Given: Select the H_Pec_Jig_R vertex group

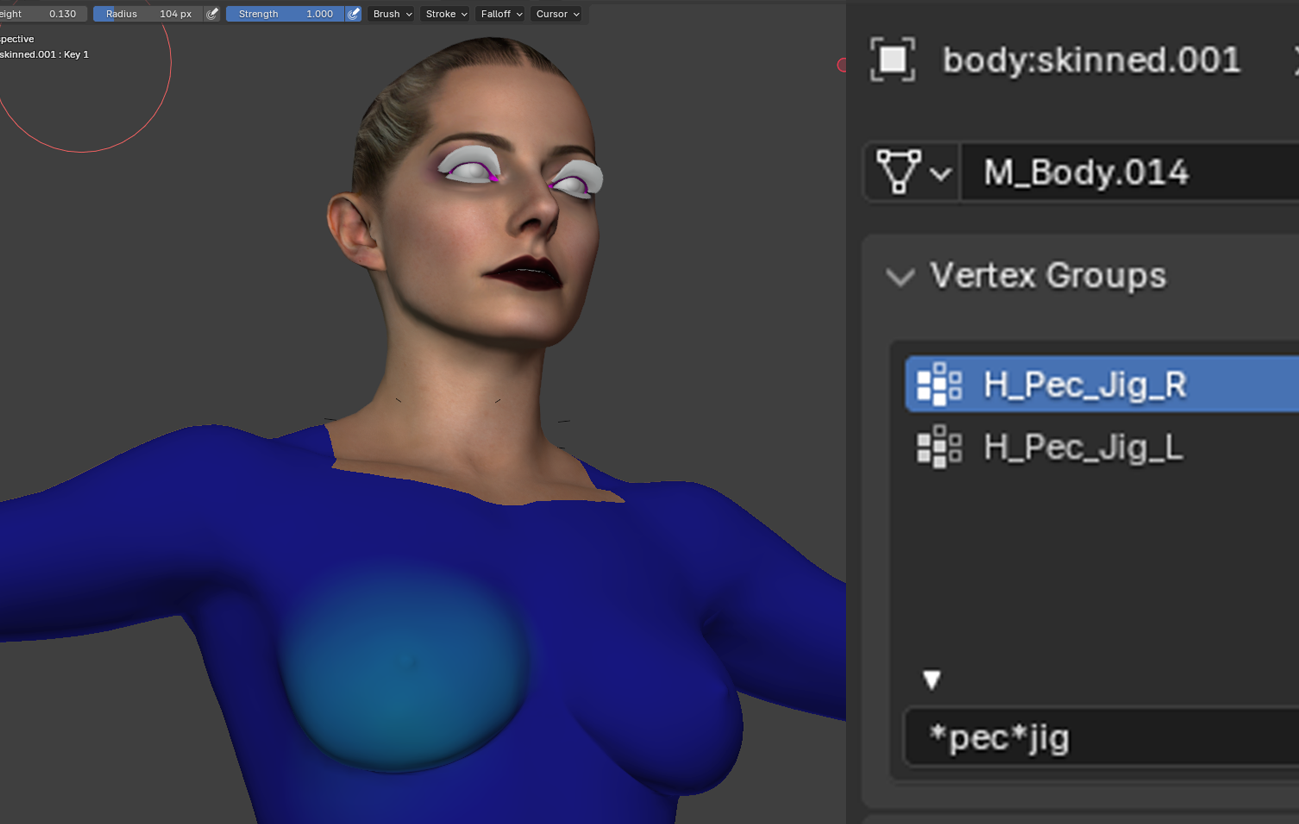Looking at the screenshot, I should tap(1101, 385).
